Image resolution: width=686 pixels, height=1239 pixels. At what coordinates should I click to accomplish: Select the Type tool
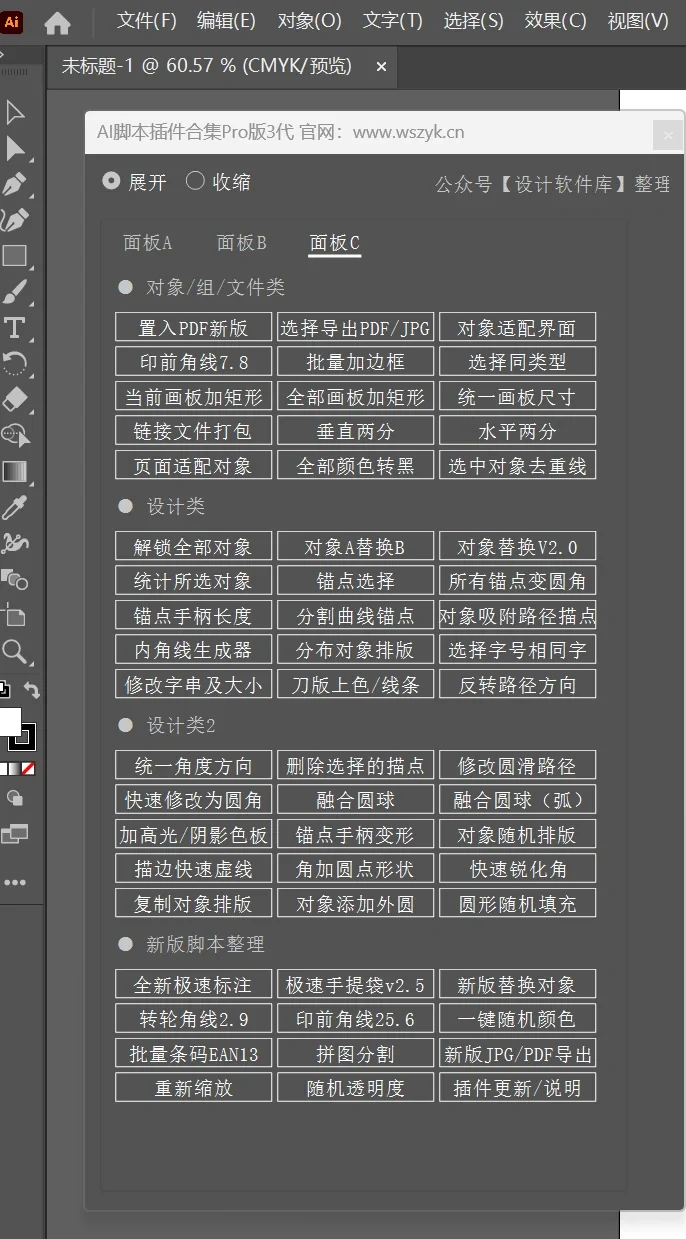[x=15, y=327]
